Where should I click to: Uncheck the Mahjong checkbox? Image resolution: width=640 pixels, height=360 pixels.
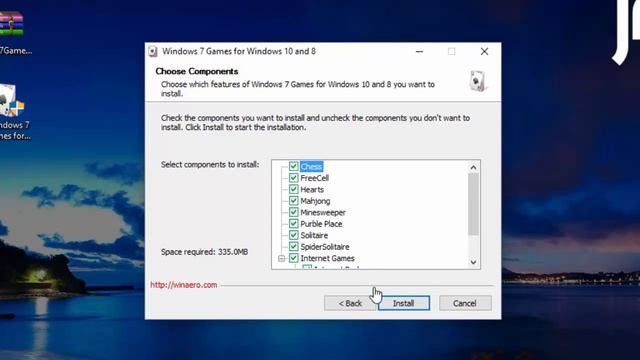click(x=293, y=200)
